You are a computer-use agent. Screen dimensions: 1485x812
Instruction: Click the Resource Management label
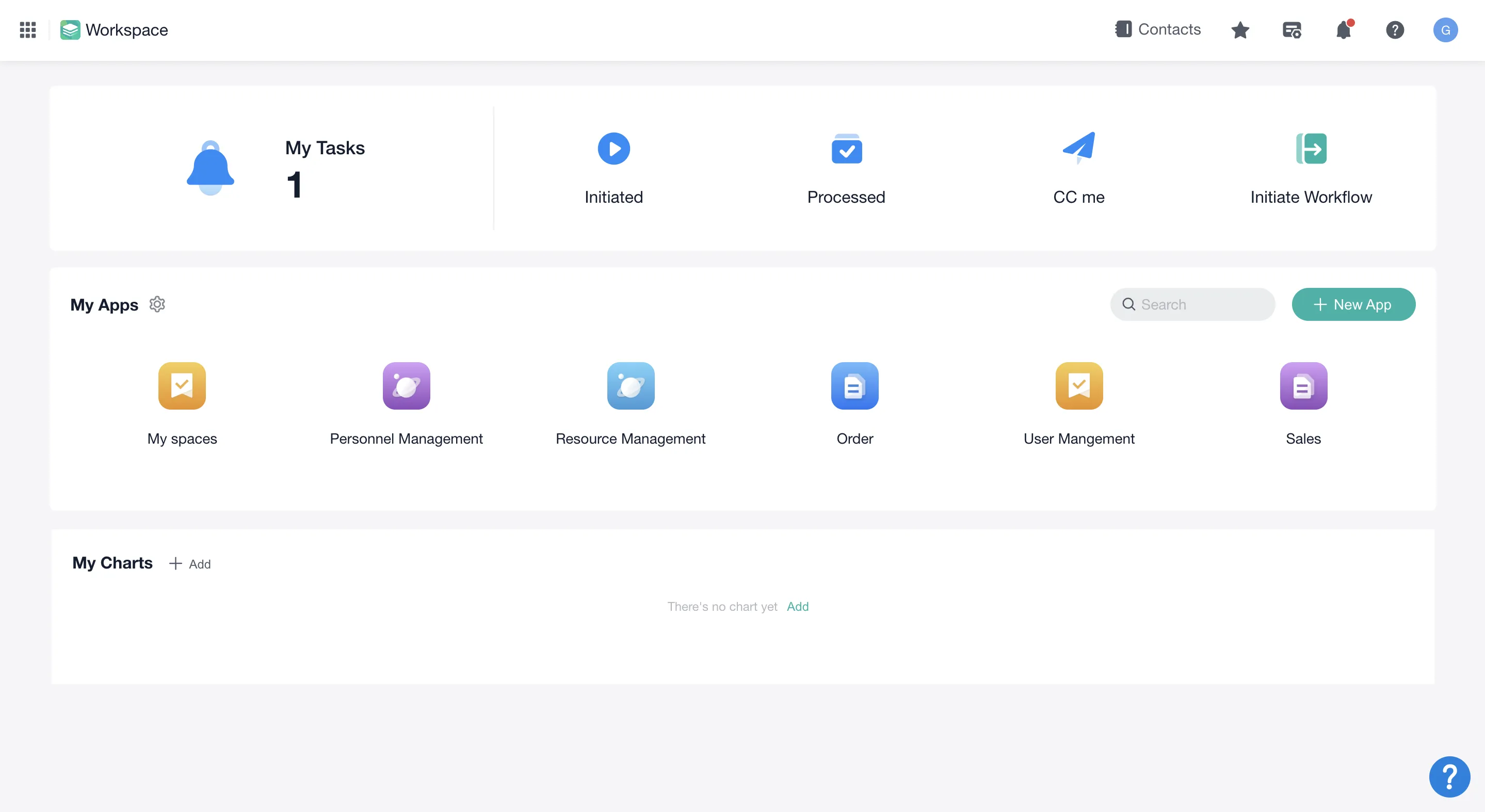point(630,439)
